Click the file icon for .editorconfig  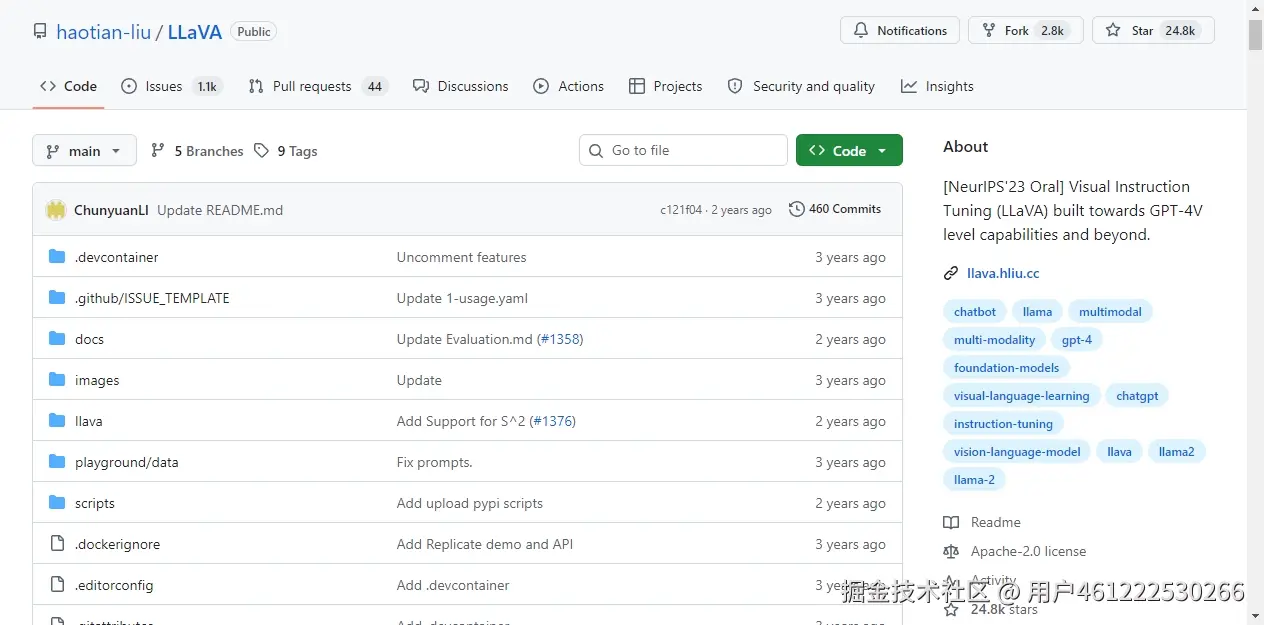tap(57, 585)
